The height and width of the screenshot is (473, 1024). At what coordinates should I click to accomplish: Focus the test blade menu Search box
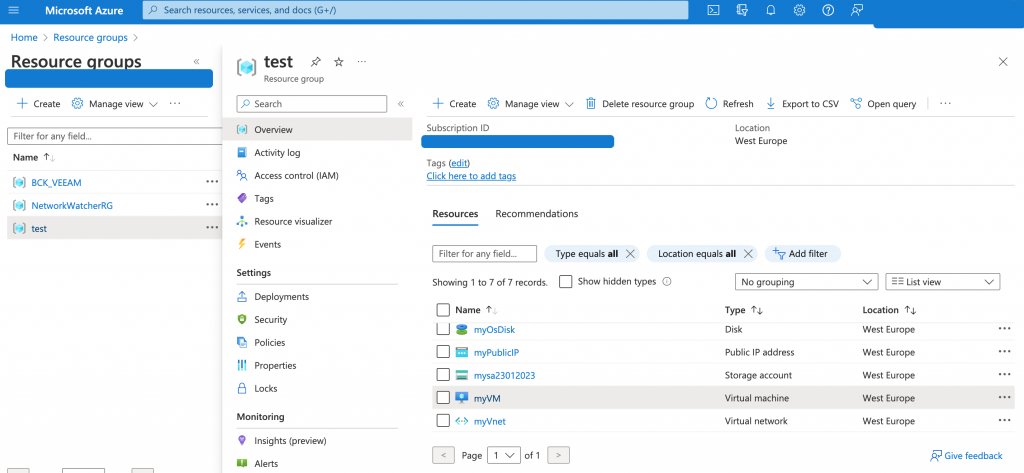tap(312, 104)
